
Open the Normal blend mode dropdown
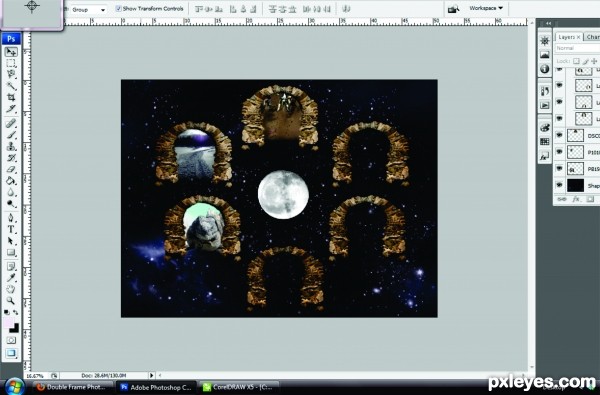577,48
